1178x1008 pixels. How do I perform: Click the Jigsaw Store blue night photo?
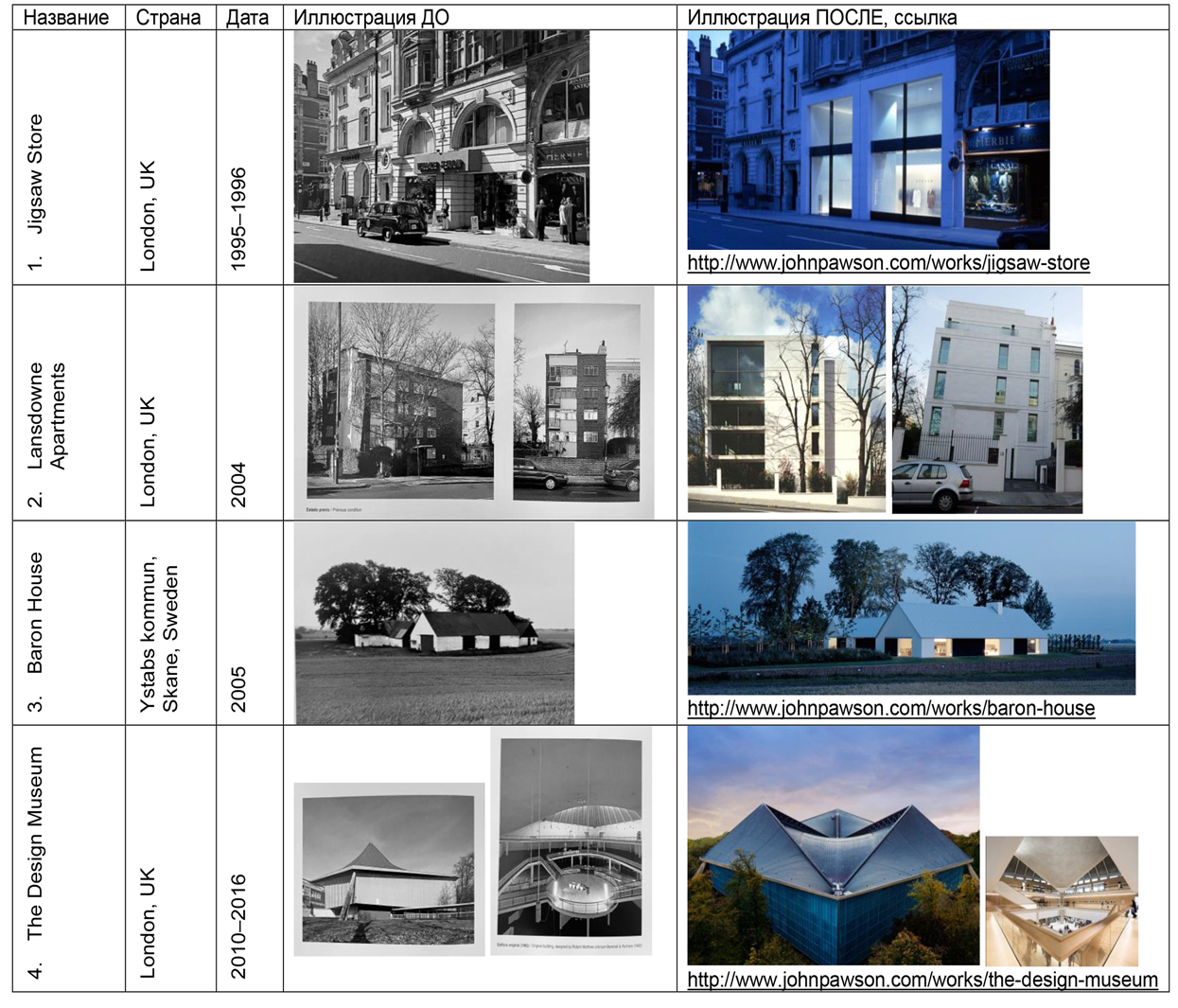(x=869, y=140)
